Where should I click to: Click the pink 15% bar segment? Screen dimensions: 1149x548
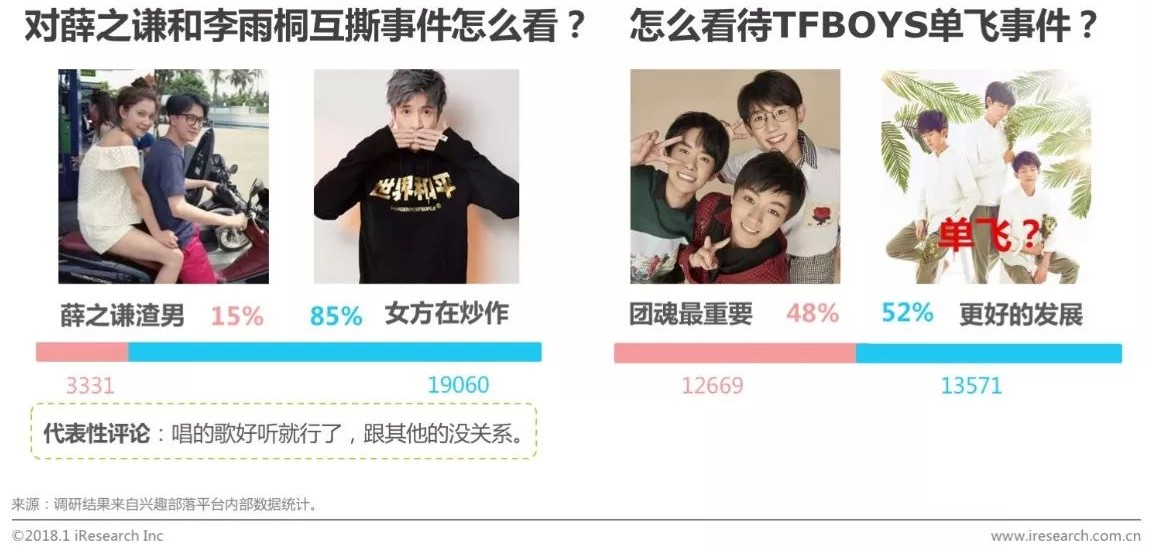pyautogui.click(x=82, y=352)
